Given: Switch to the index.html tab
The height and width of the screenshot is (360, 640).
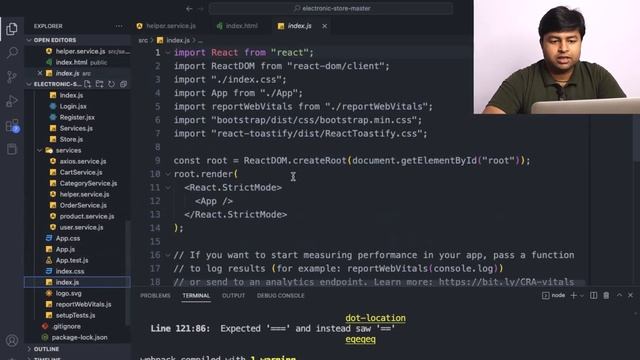Looking at the screenshot, I should coord(238,26).
